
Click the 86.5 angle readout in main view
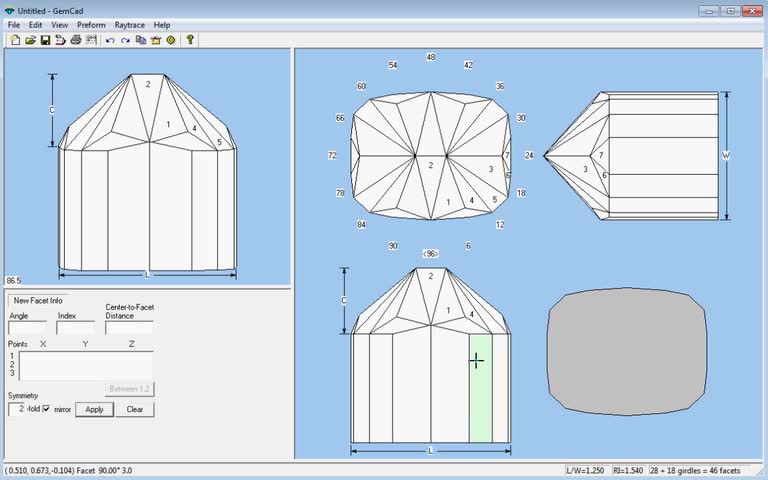click(x=14, y=281)
